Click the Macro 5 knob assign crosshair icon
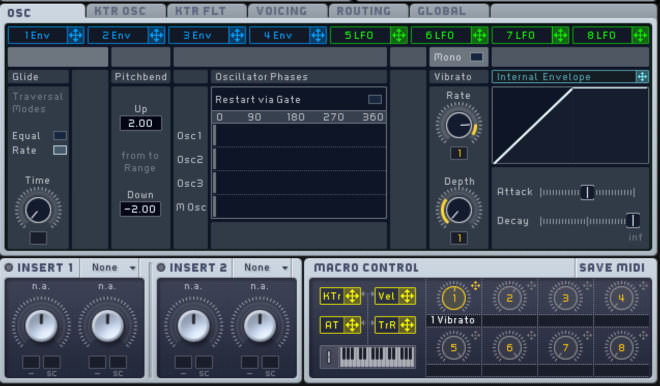 pos(476,335)
